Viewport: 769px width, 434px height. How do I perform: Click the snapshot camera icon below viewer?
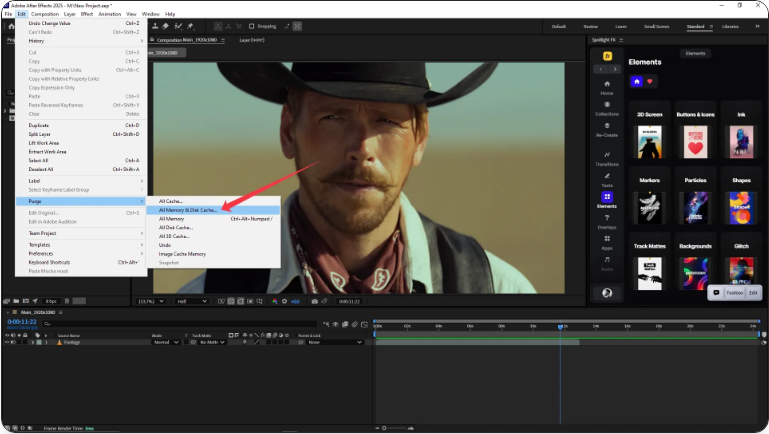tap(314, 301)
